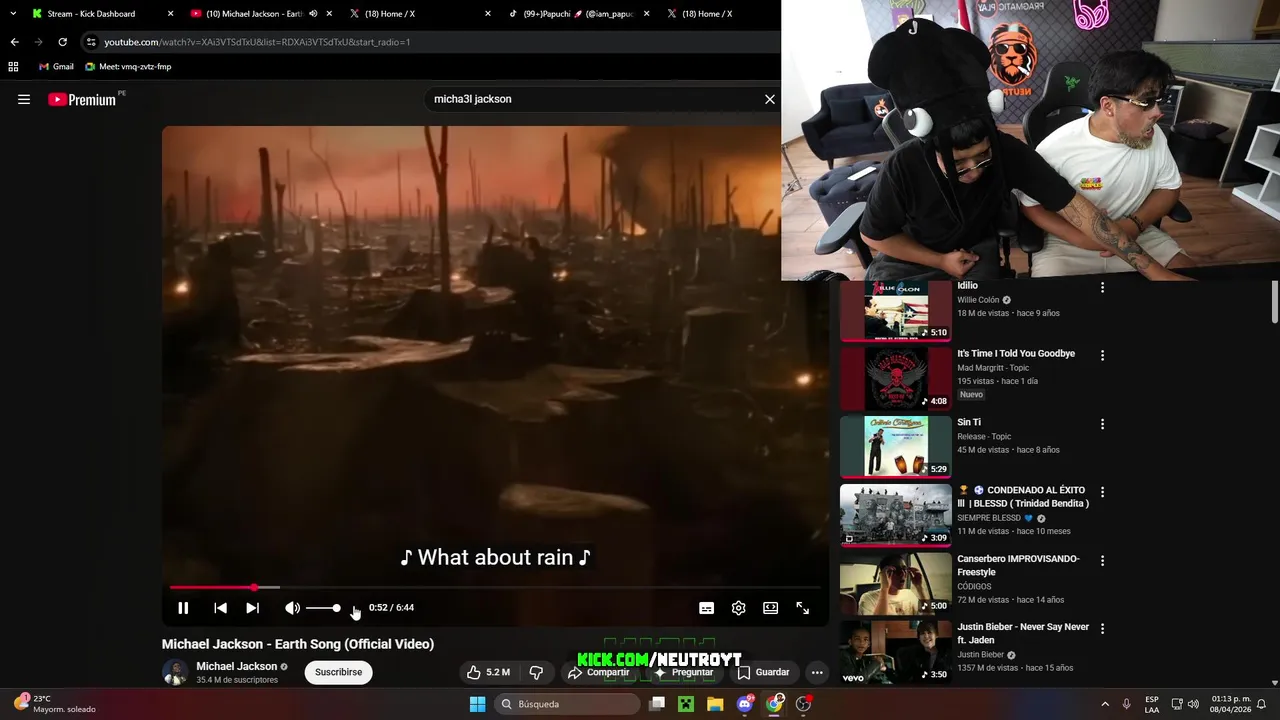Viewport: 1280px width, 720px height.
Task: Seek along the red video progress bar
Action: tap(495, 587)
